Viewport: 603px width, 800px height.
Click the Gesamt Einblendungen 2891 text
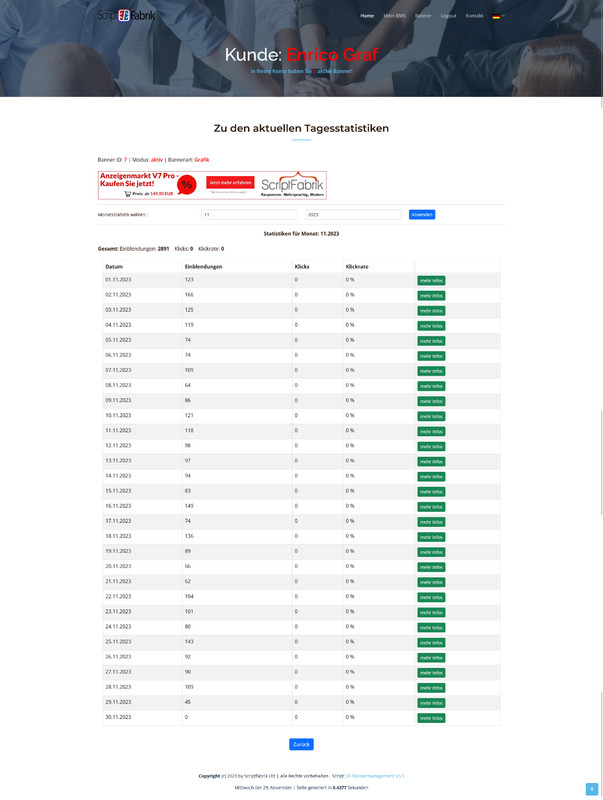click(133, 249)
